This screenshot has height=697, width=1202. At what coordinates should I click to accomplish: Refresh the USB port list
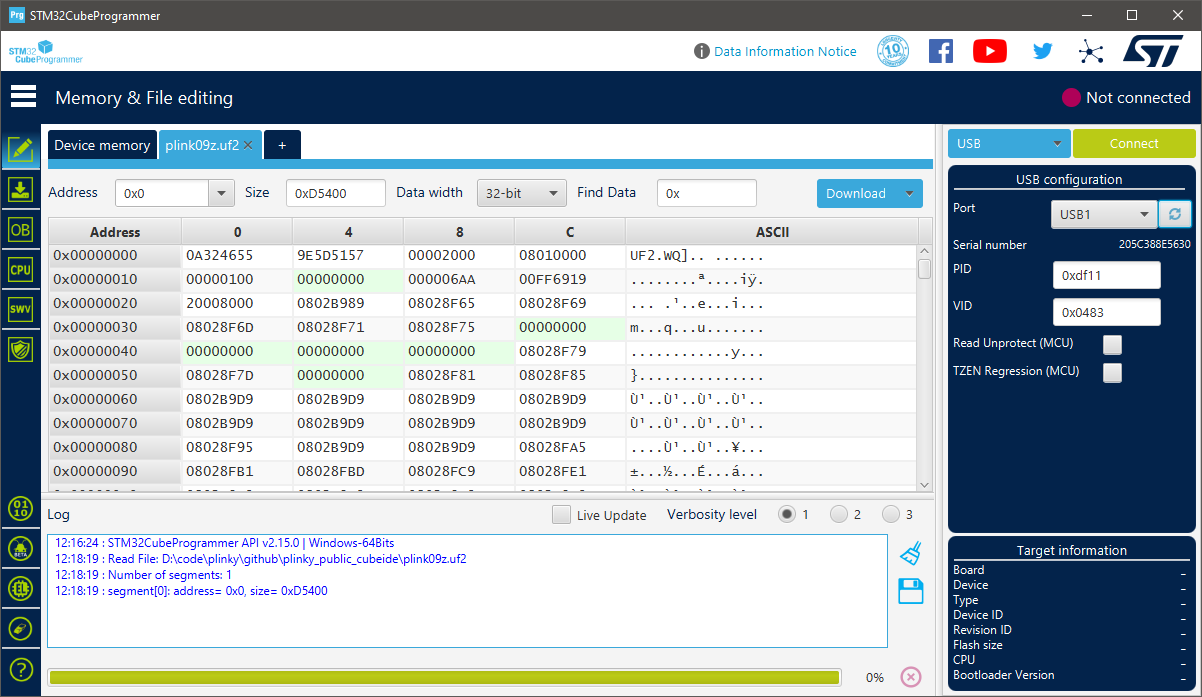coord(1174,214)
